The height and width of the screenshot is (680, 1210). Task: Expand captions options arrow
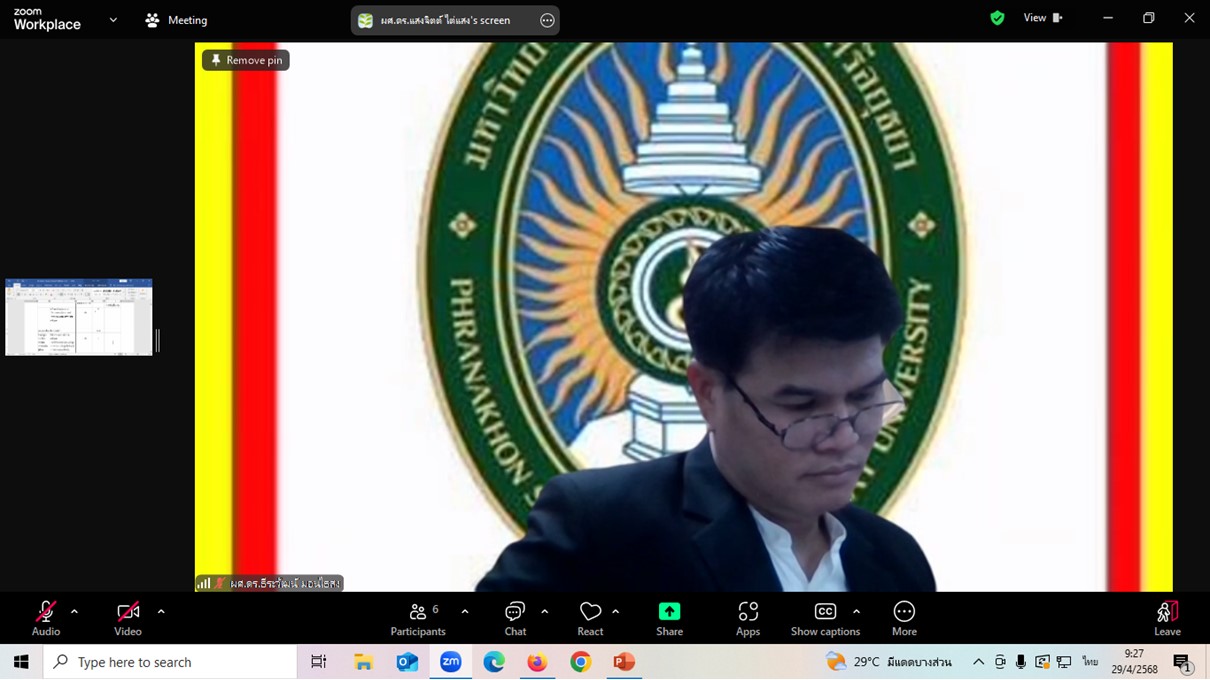856,612
